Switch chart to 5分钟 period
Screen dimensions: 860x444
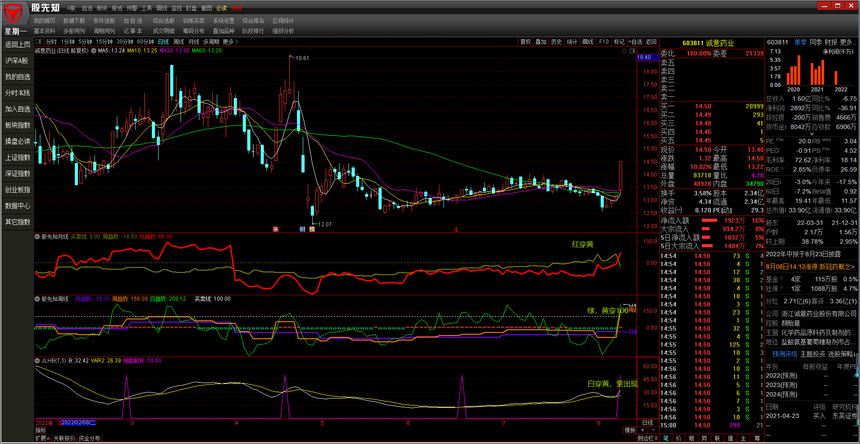point(85,42)
